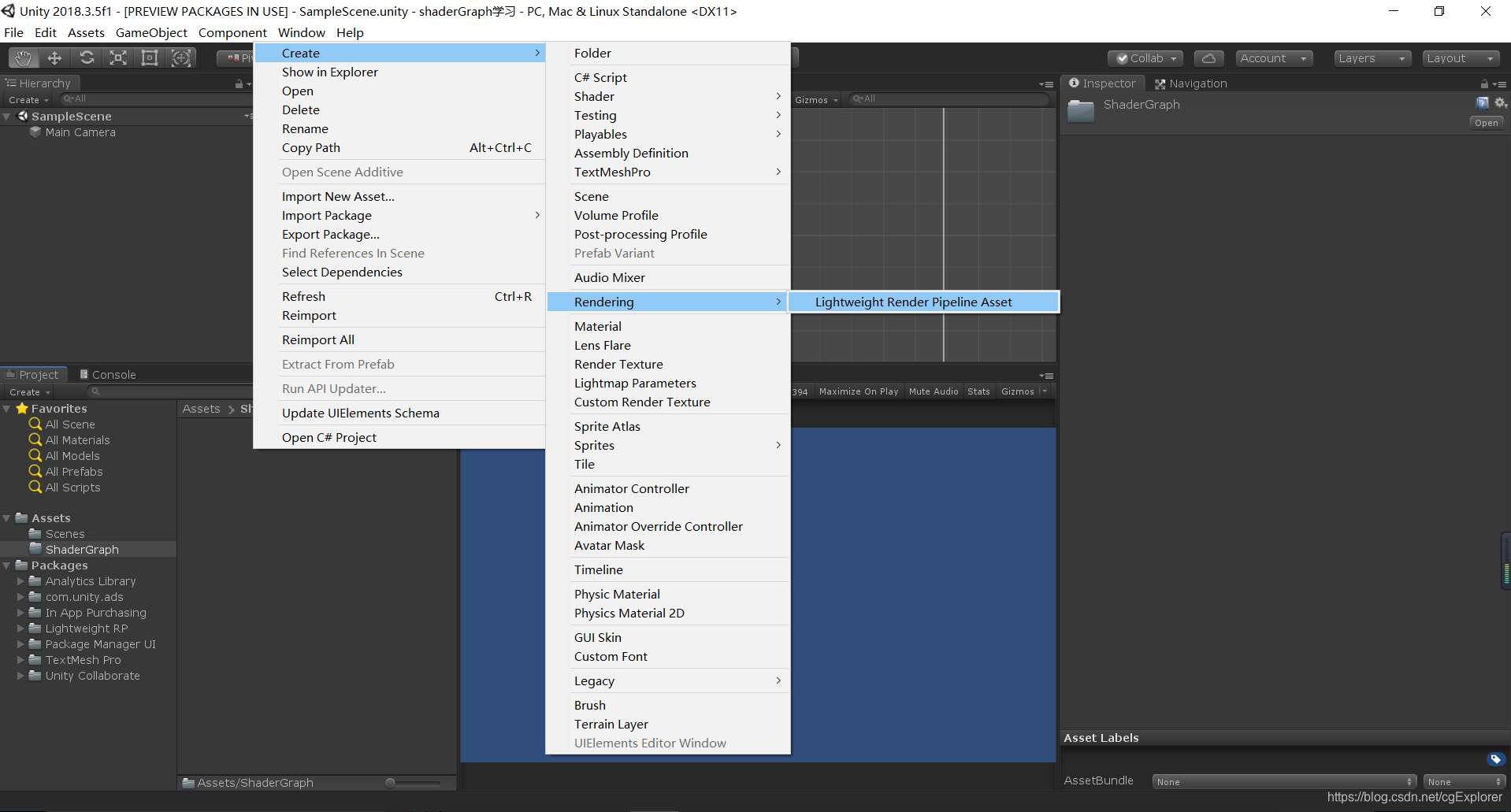1511x812 pixels.
Task: Choose Render Texture from Create list
Action: coord(667,365)
